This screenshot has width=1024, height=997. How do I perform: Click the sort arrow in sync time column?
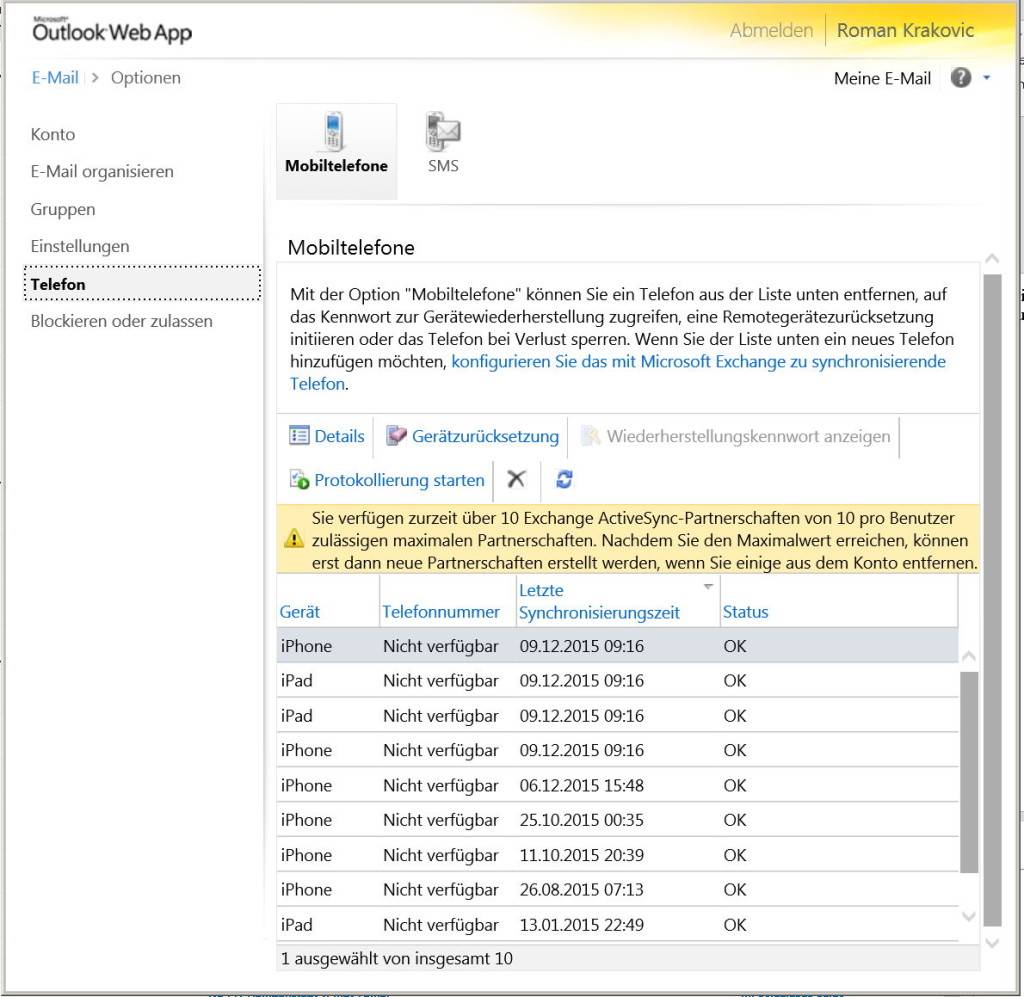click(708, 586)
